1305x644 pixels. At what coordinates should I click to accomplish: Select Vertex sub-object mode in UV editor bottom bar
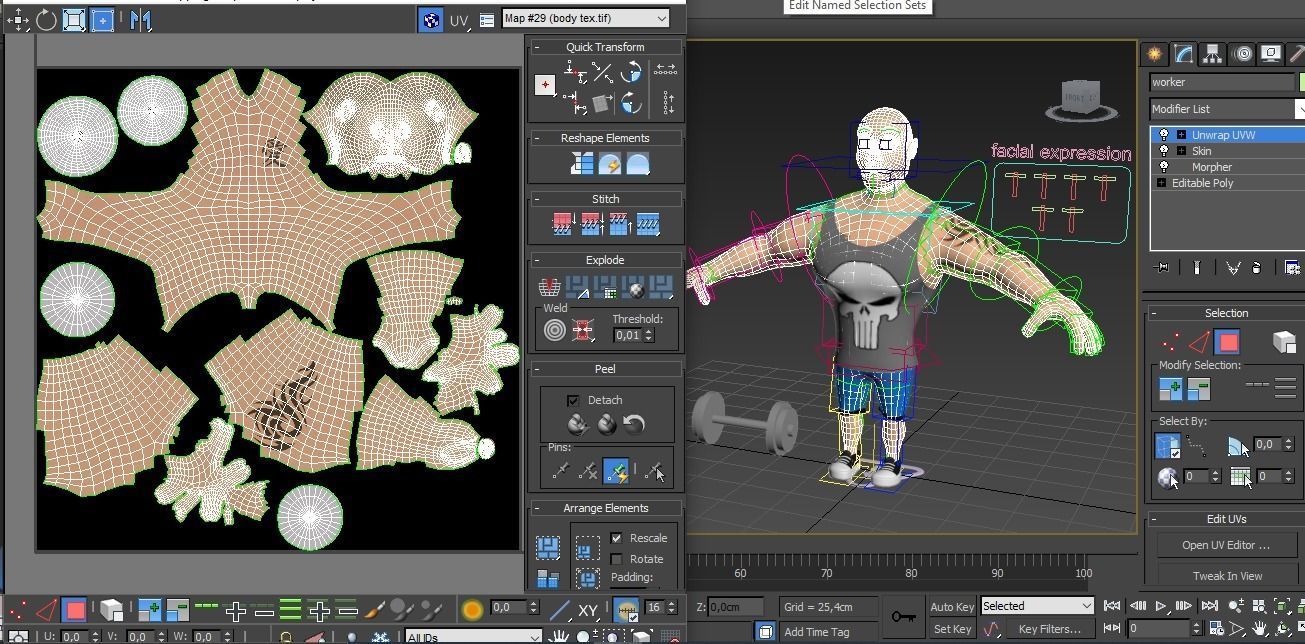18,609
